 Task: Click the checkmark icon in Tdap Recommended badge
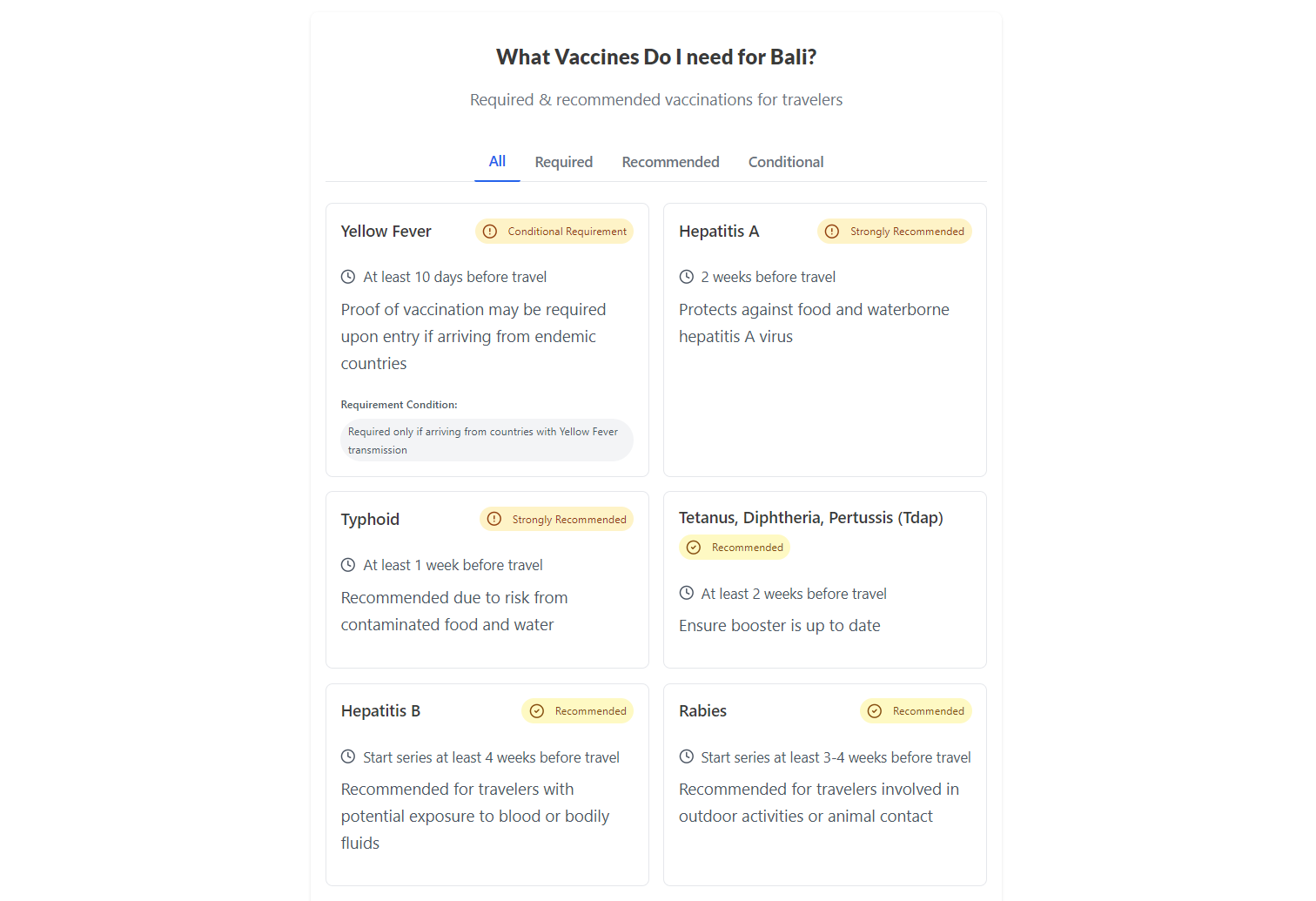694,548
